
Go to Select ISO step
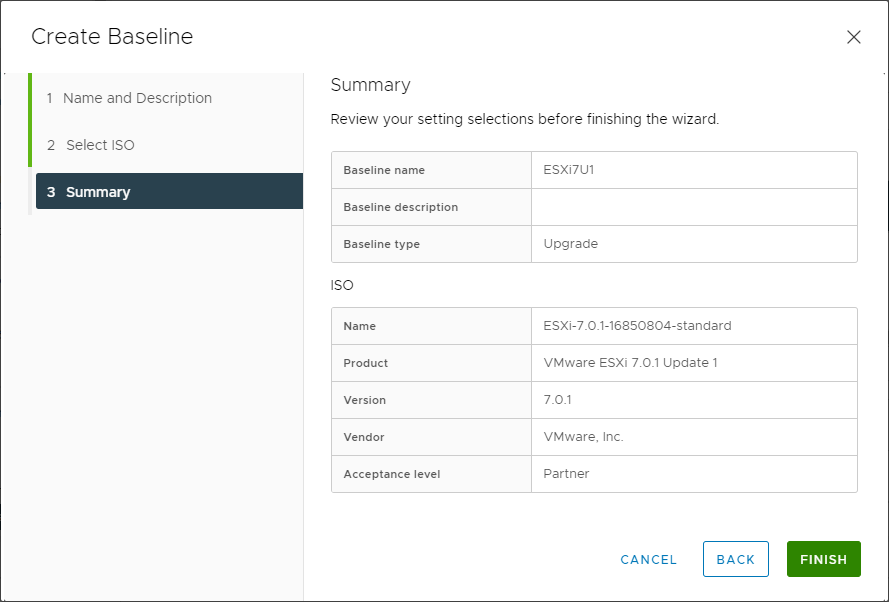(91, 145)
